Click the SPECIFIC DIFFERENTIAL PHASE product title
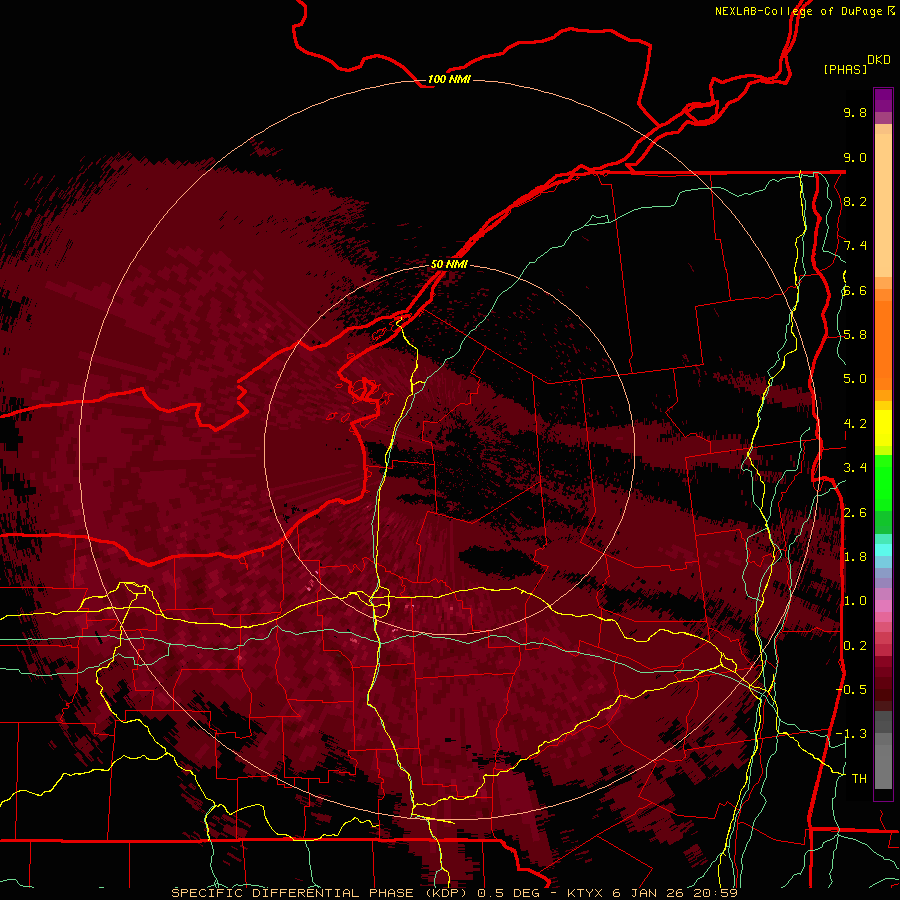Viewport: 900px width, 900px height. (x=293, y=893)
